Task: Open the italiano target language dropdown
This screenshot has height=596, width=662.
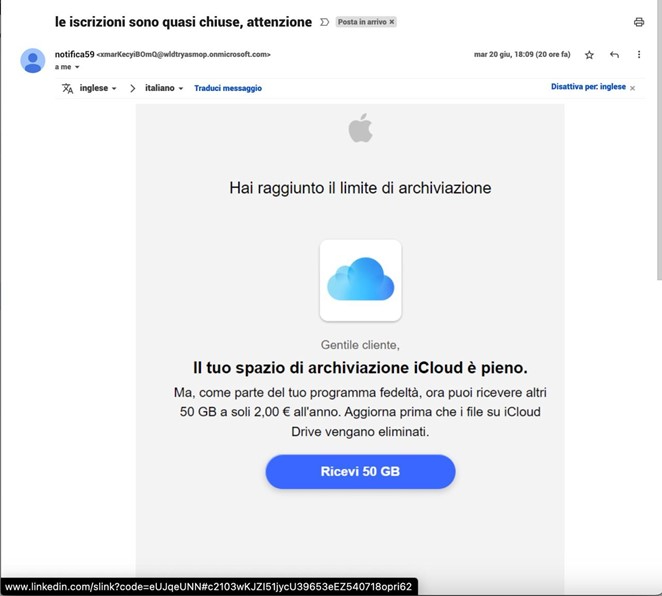Action: 164,88
